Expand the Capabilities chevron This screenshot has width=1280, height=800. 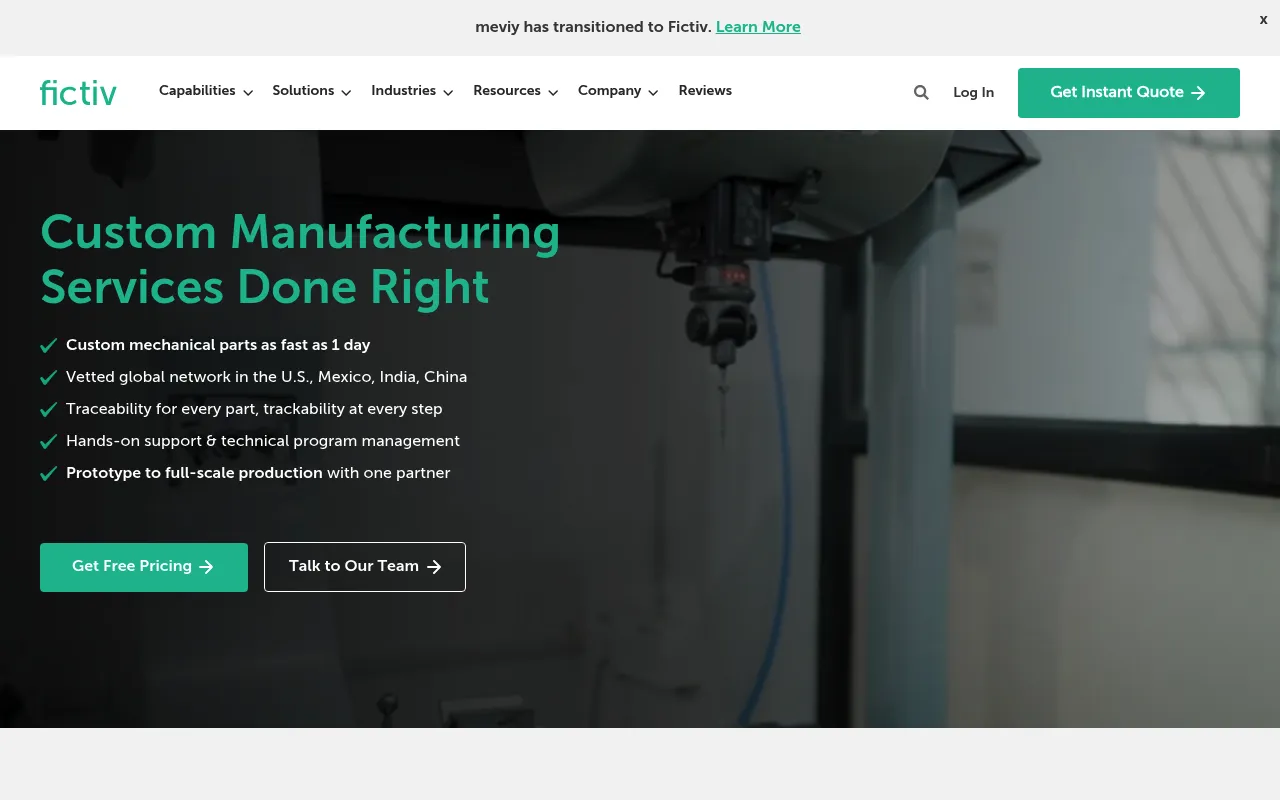[x=248, y=92]
